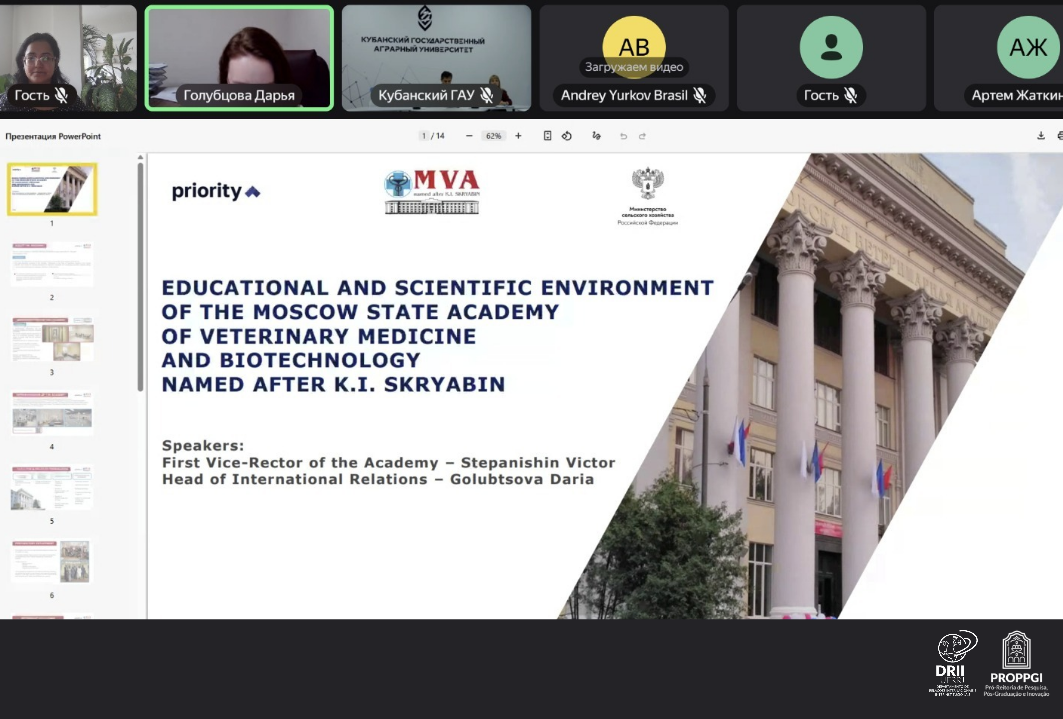Open slide 4 thumbnail

[52, 413]
